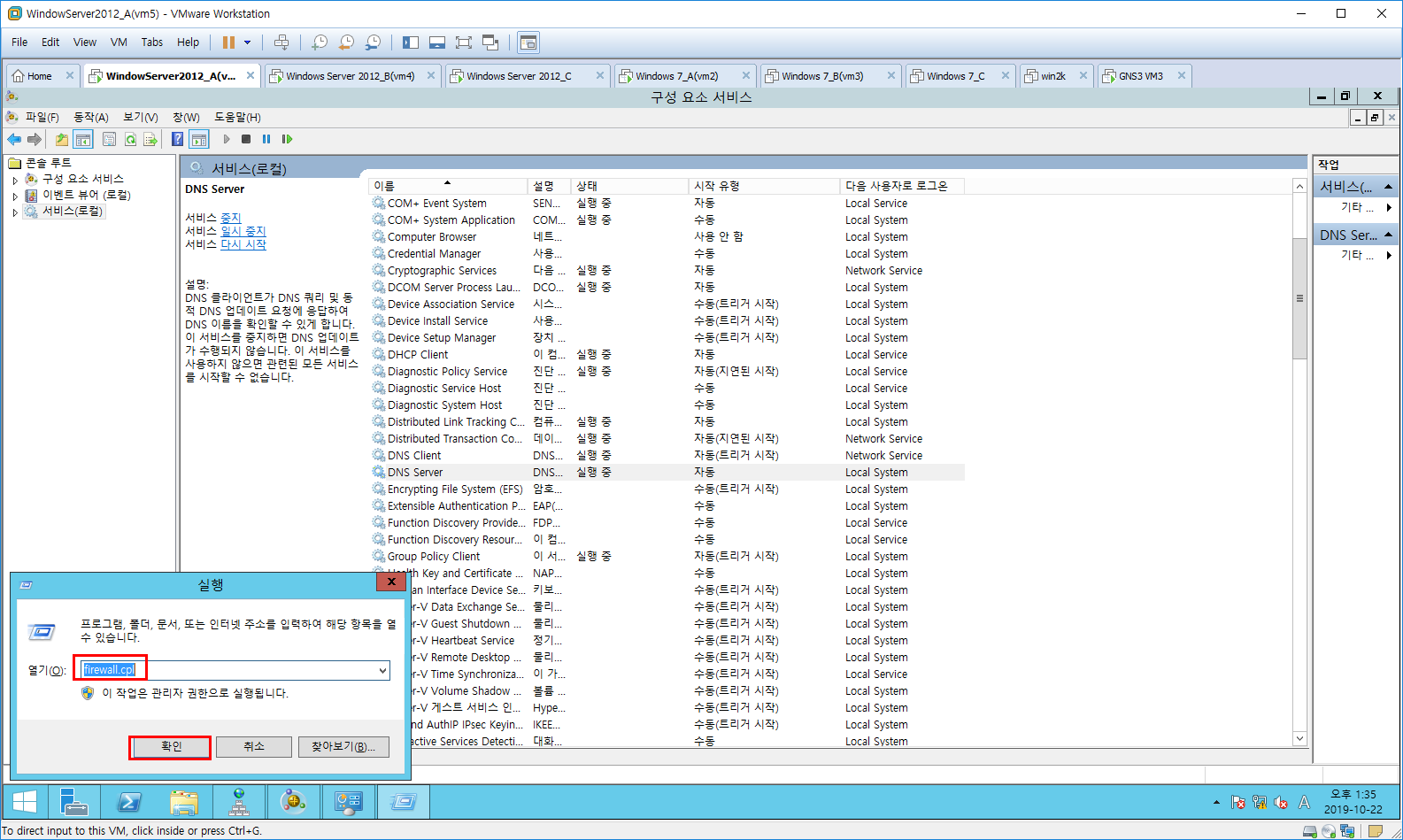The width and height of the screenshot is (1403, 840).
Task: Click 찾아보기(B)... button in Run dialog
Action: tap(343, 747)
